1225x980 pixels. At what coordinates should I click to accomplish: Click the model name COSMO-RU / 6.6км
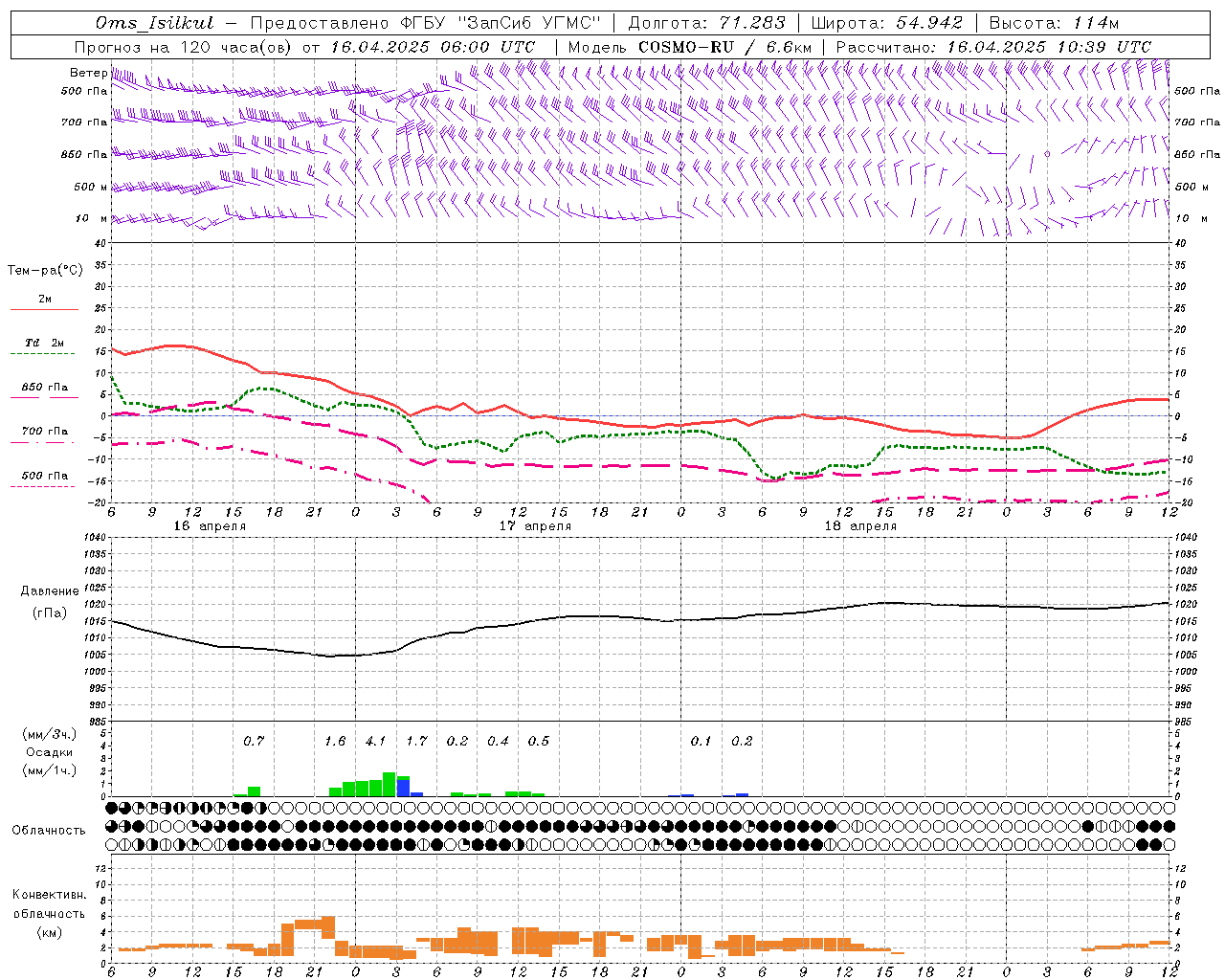[x=724, y=47]
